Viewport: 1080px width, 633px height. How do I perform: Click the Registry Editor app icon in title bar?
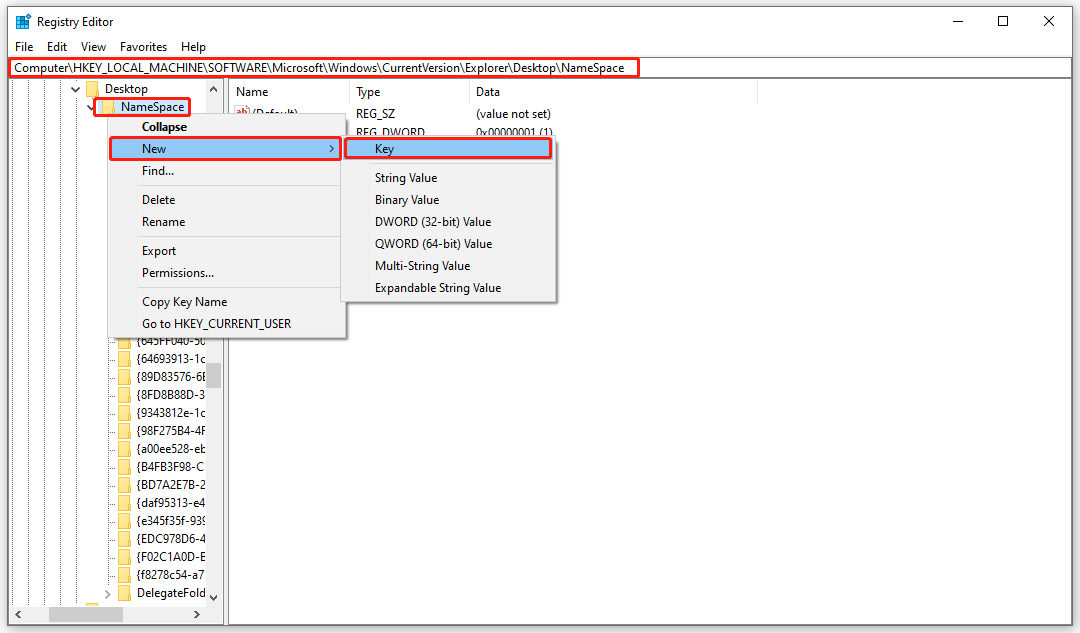coord(23,21)
